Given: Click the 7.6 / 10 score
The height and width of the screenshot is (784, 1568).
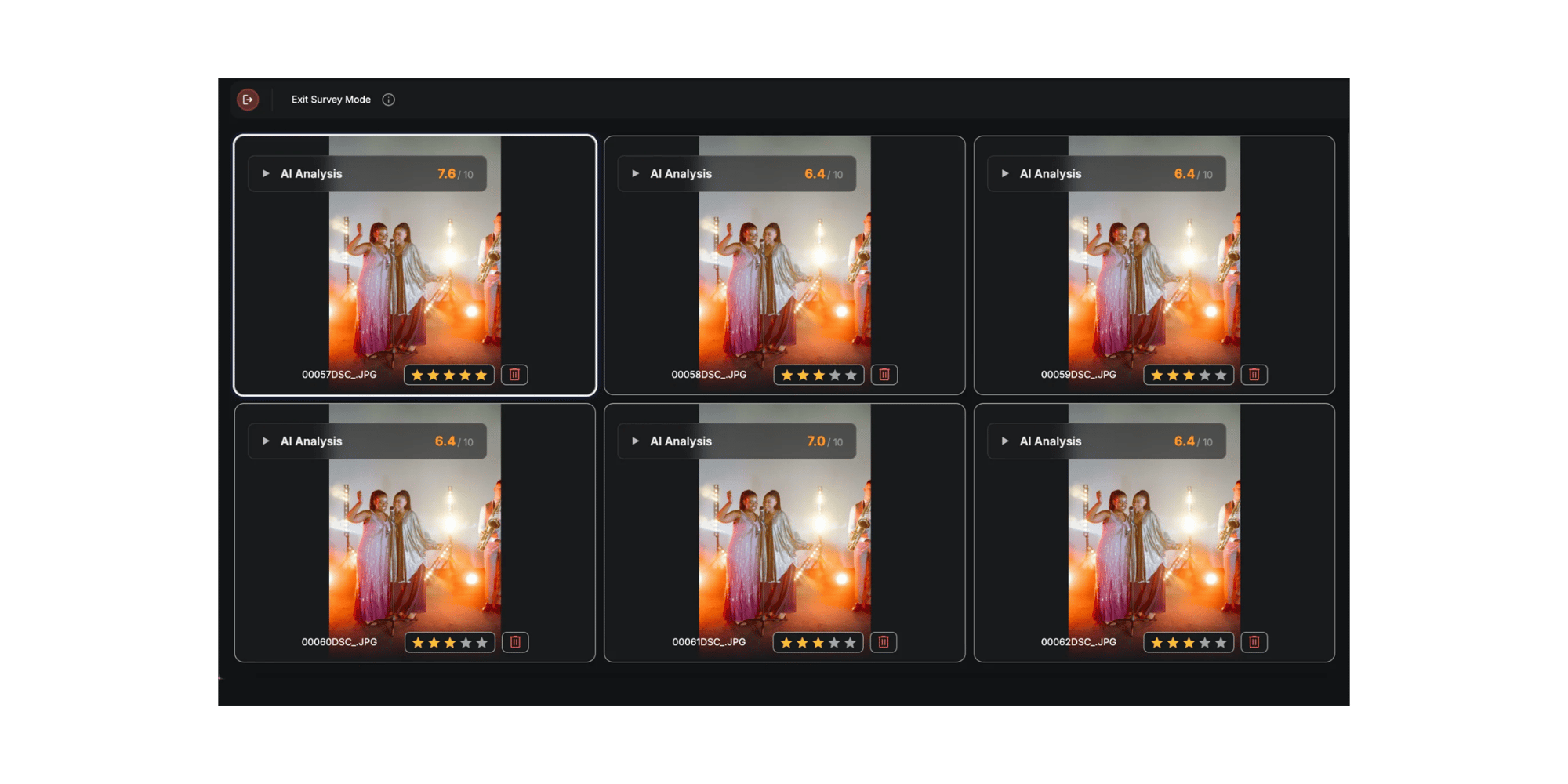Looking at the screenshot, I should tap(456, 174).
